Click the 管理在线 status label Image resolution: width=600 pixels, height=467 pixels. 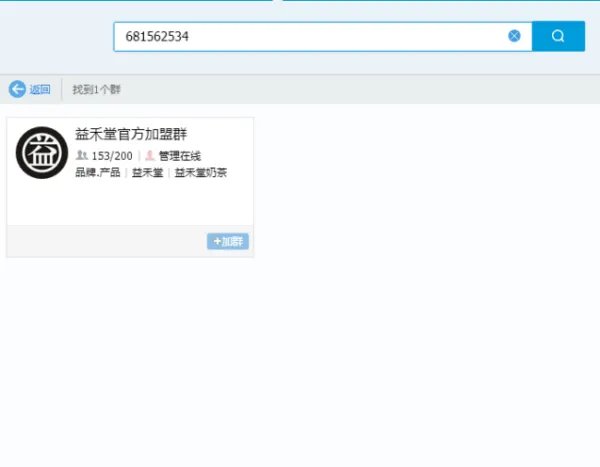tap(180, 156)
